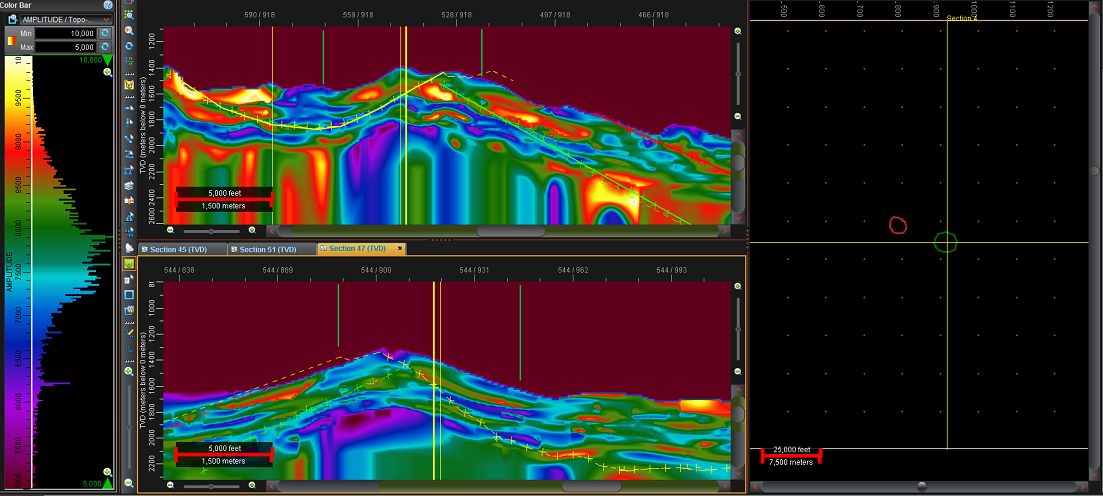Open Color Bar help question-mark icon
The width and height of the screenshot is (1103, 496).
[108, 4]
